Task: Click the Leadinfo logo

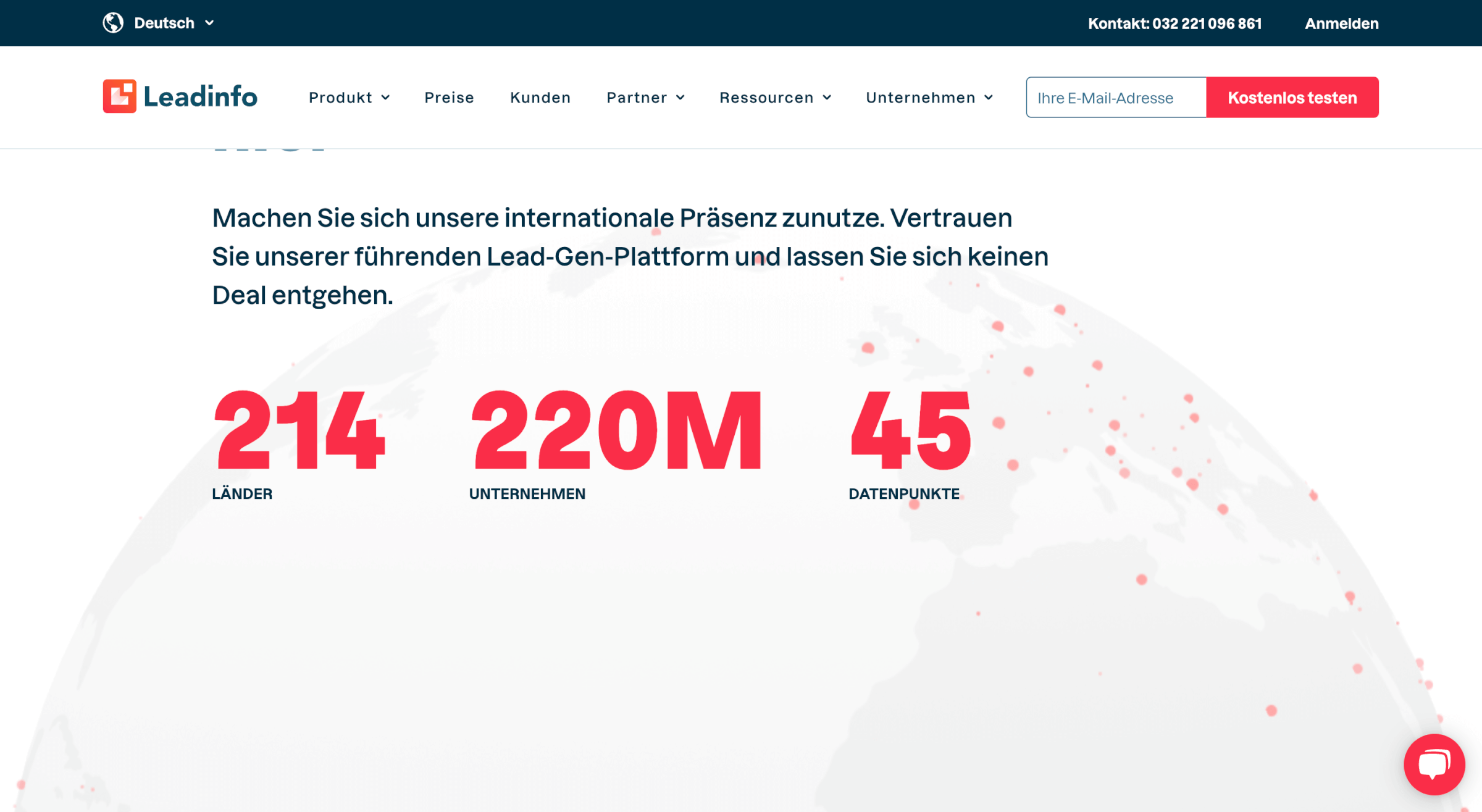Action: 180,96
